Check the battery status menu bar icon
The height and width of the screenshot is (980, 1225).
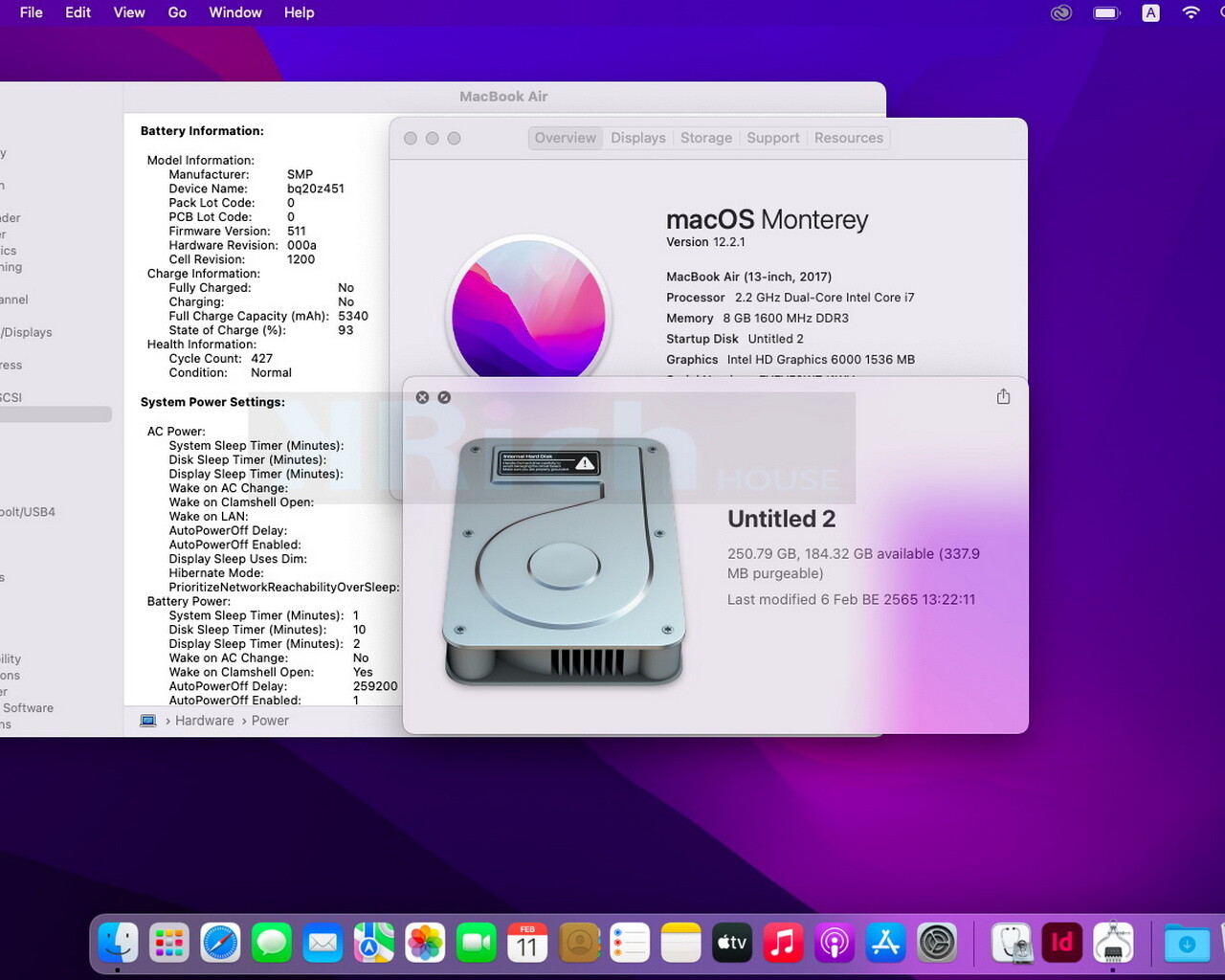point(1106,13)
